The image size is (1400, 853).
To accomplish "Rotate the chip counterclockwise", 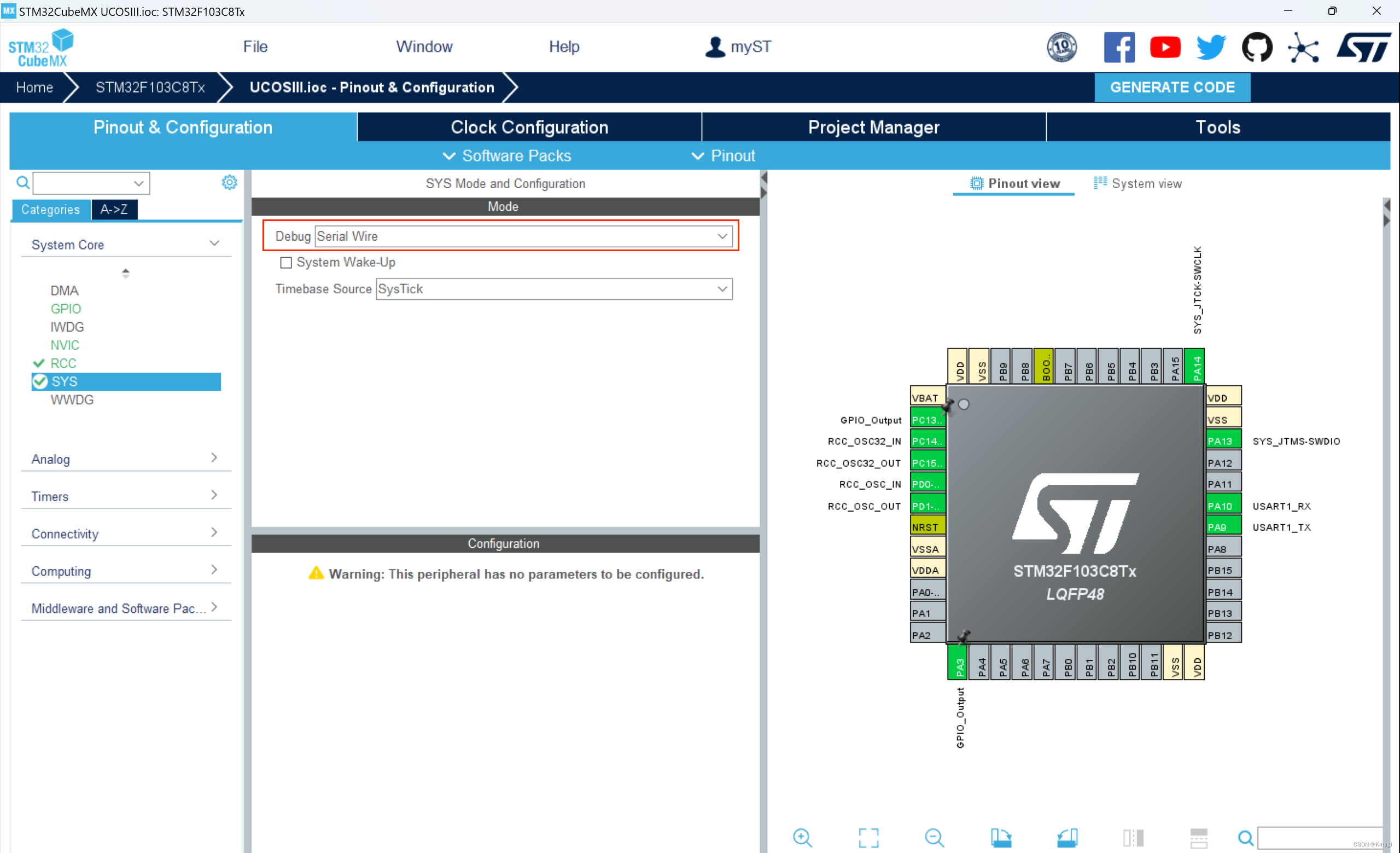I will (1067, 838).
